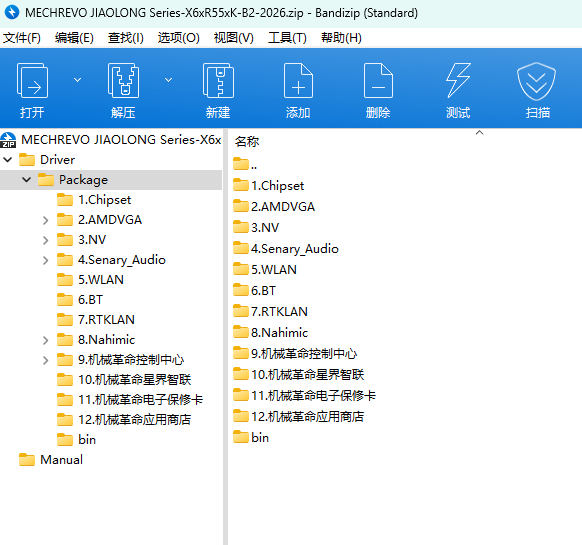The width and height of the screenshot is (582, 545).
Task: Open the 选项(O) menu
Action: pyautogui.click(x=179, y=37)
